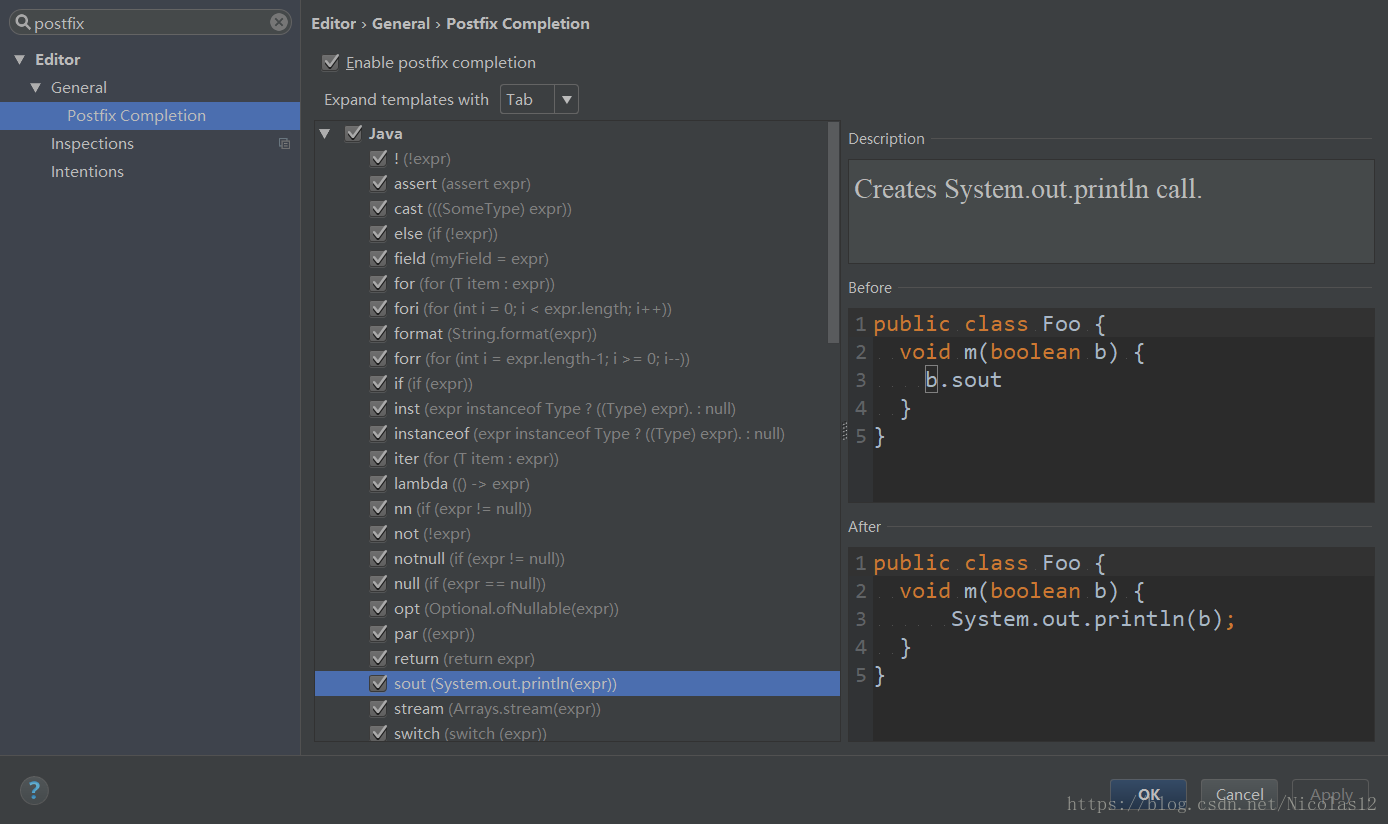Select the field (myField = expr) template

point(577,258)
